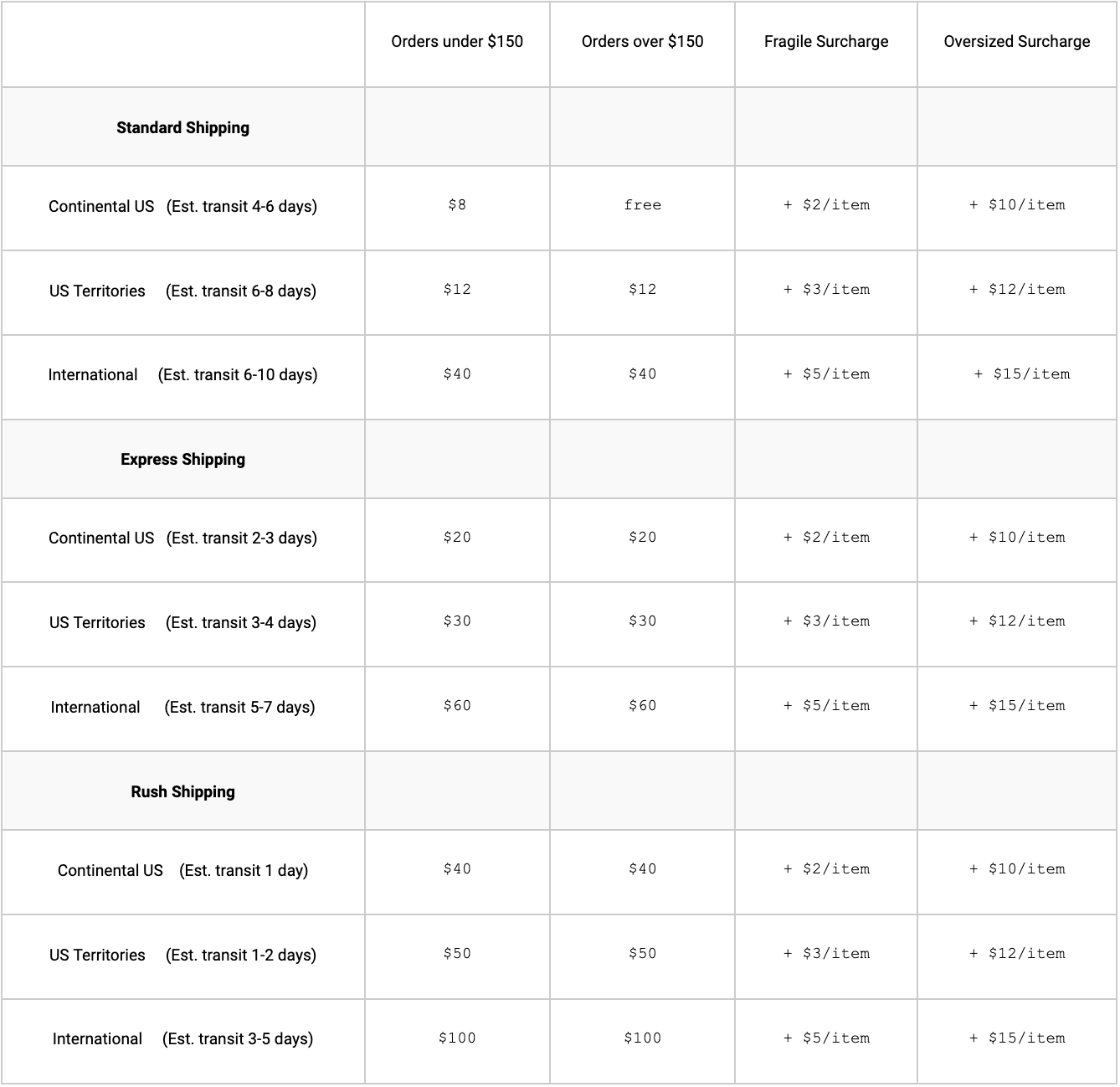Click the Rush Shipping section header

[182, 791]
